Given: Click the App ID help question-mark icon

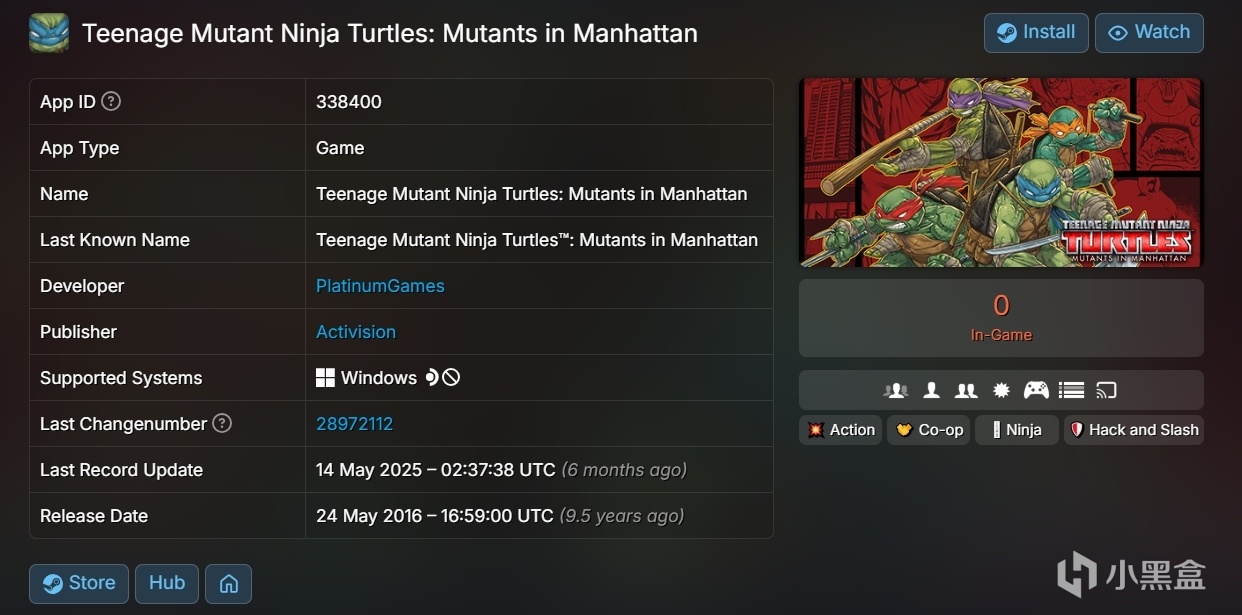Looking at the screenshot, I should tap(111, 101).
